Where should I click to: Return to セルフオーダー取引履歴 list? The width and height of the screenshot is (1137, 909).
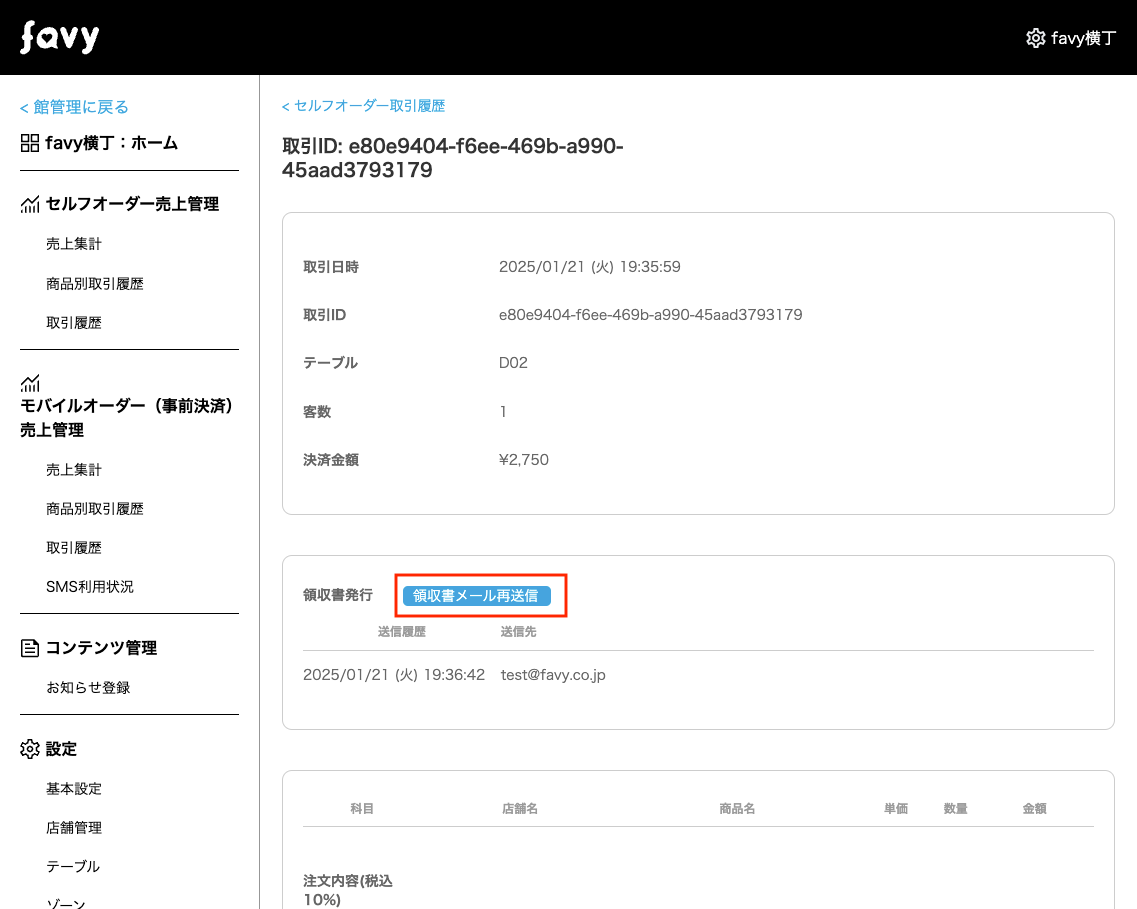pos(363,106)
